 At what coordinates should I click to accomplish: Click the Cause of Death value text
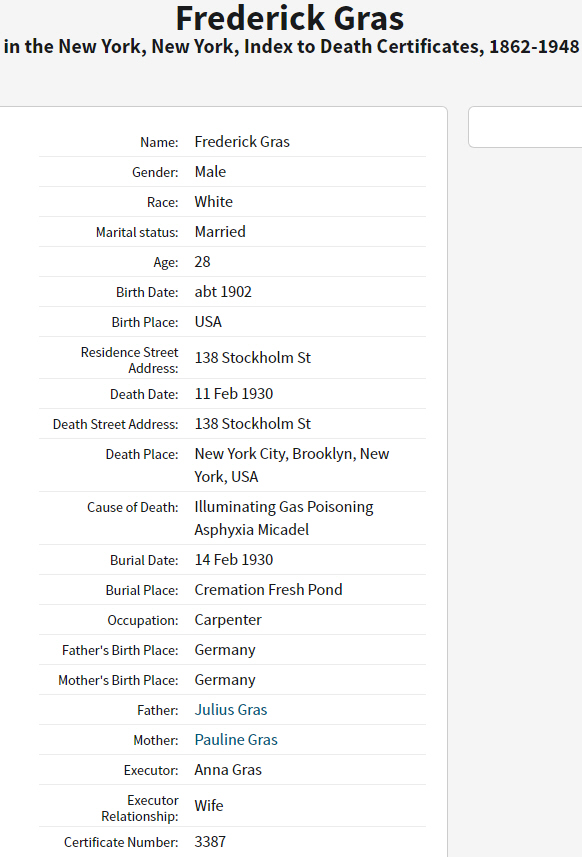click(284, 518)
